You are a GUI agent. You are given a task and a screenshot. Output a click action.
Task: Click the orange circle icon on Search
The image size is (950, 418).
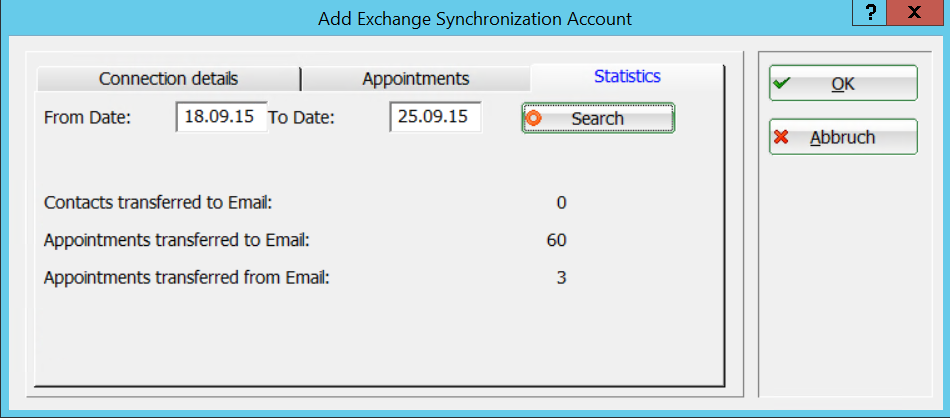coord(534,118)
